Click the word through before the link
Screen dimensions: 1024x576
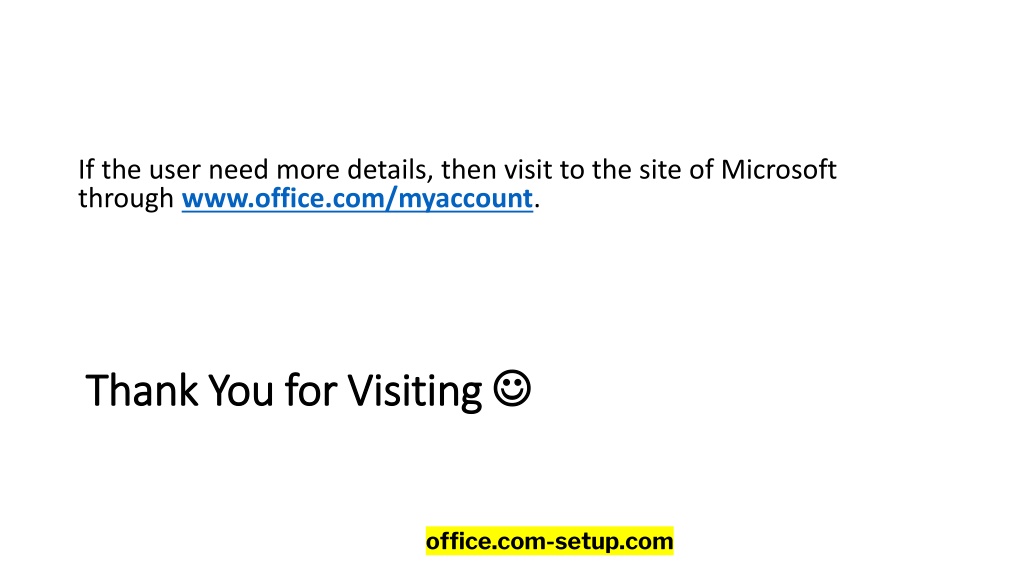[126, 199]
